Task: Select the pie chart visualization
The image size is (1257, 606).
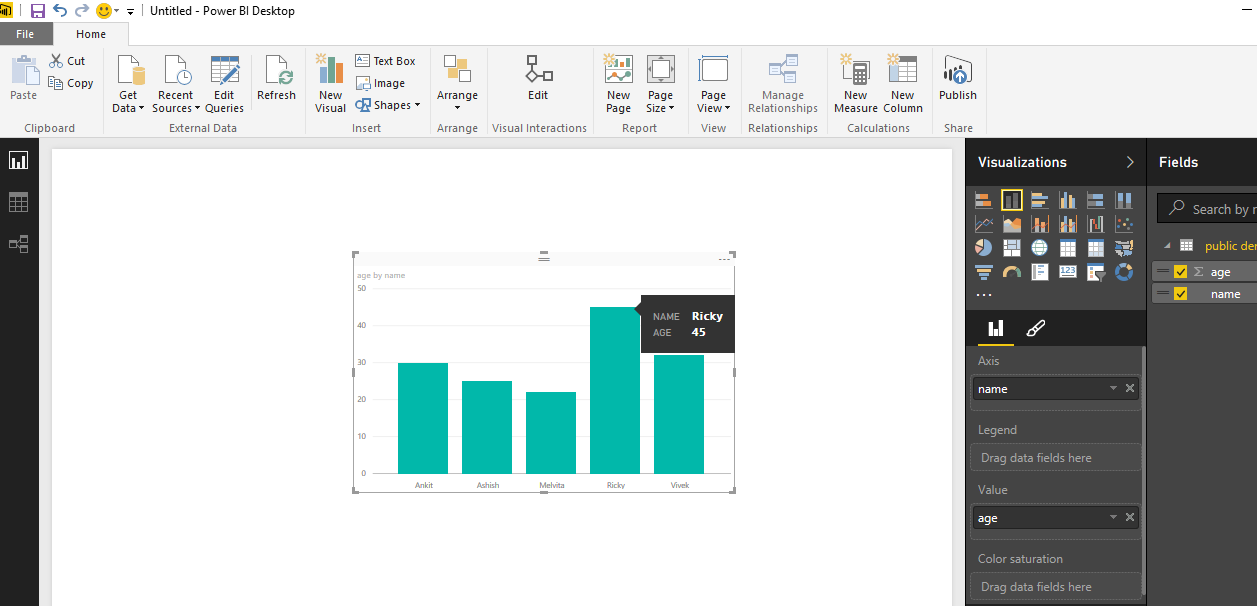Action: coord(983,247)
